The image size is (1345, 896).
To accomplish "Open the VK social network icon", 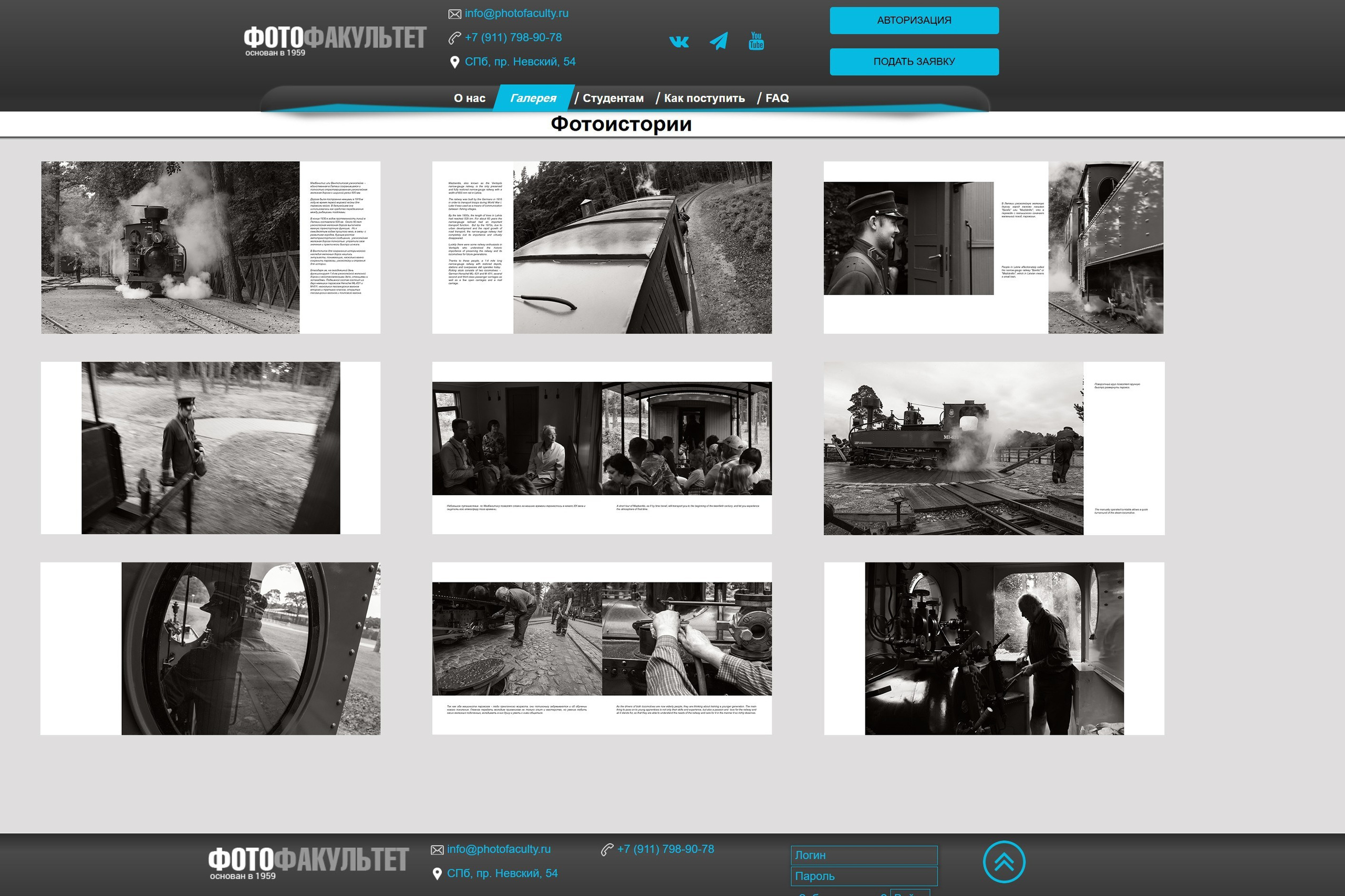I will [x=680, y=40].
